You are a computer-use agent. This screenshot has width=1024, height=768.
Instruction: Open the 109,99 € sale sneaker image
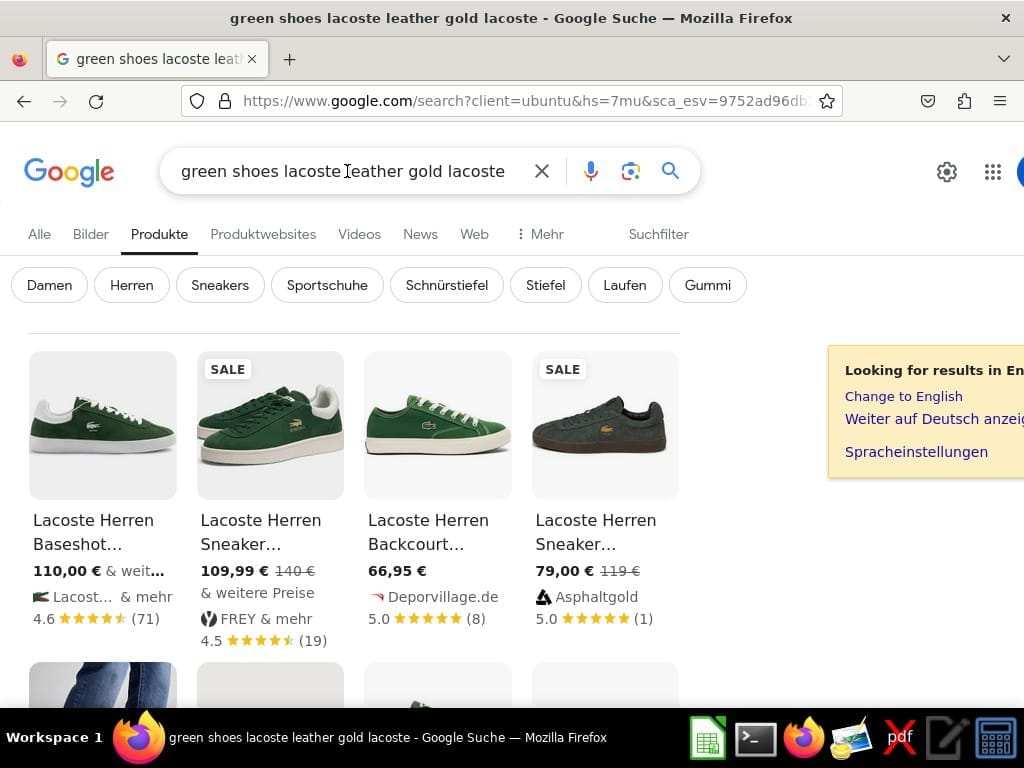(270, 425)
